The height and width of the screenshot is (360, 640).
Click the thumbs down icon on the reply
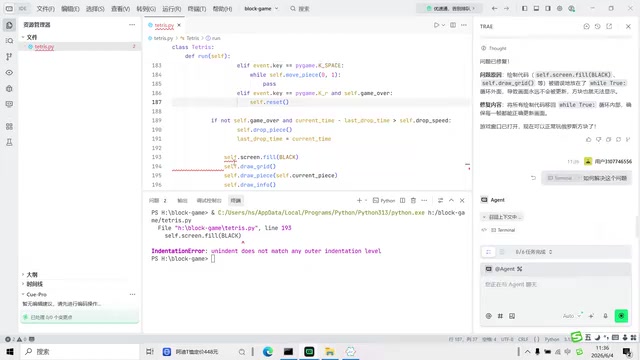(598, 140)
